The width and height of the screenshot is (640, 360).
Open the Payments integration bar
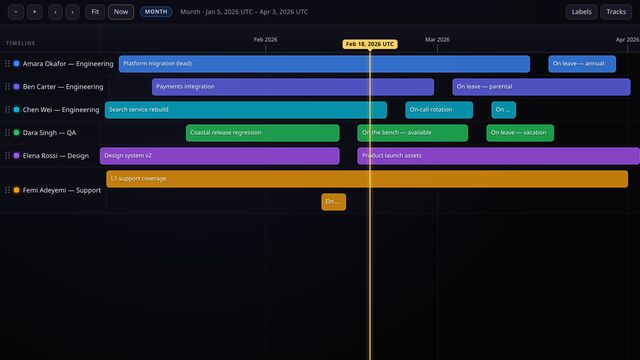tap(293, 87)
